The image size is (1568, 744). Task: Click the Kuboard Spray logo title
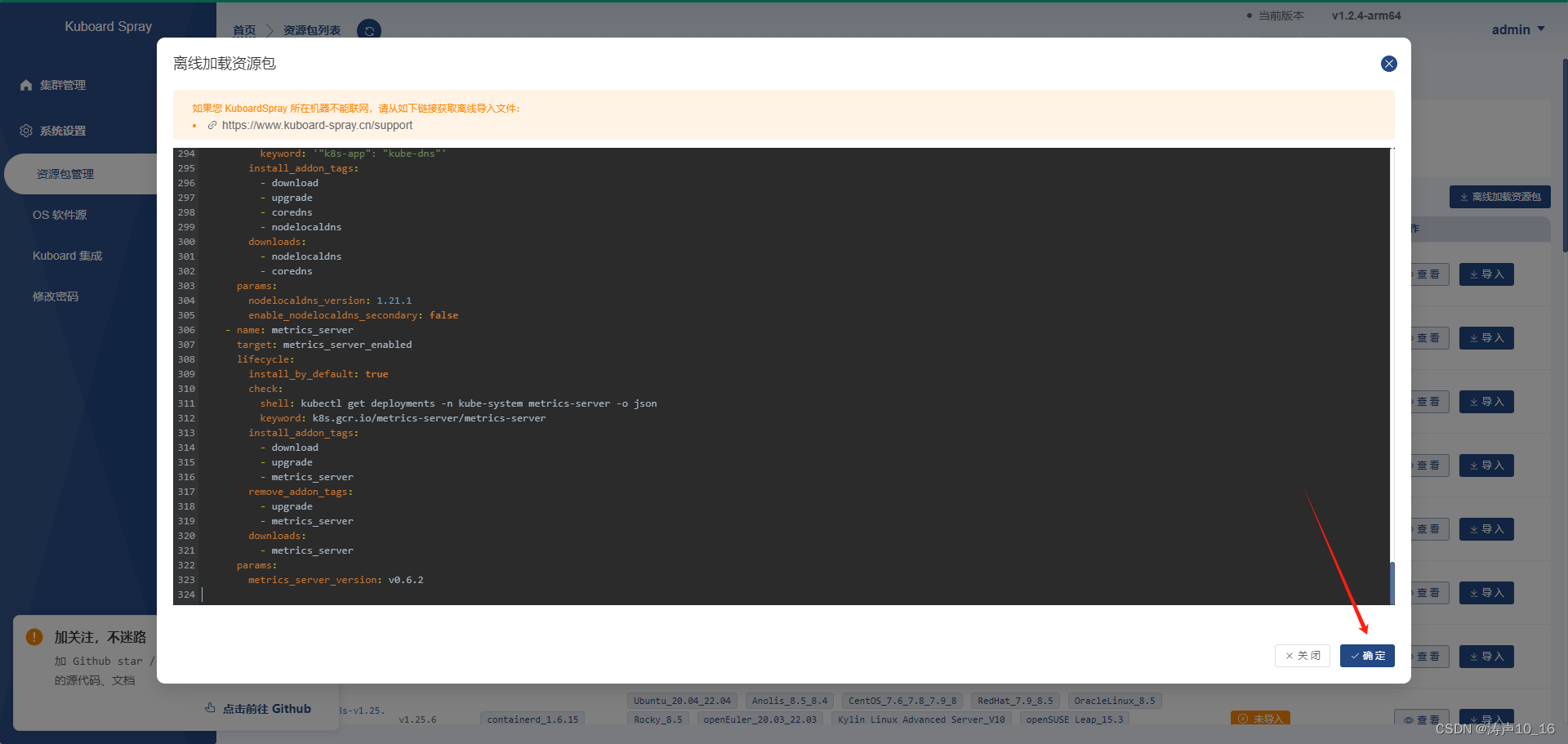tap(109, 26)
